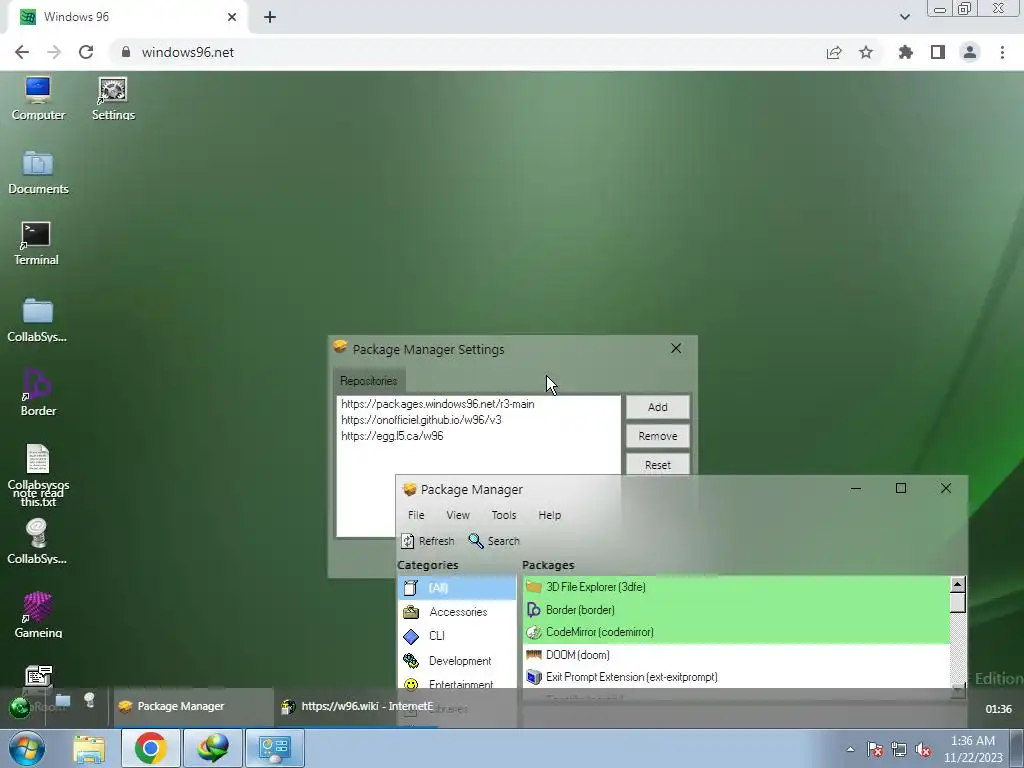This screenshot has width=1024, height=768.
Task: Select the (All) category
Action: (x=456, y=588)
